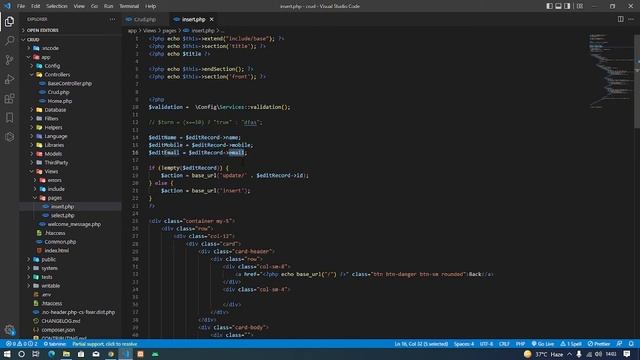Open the Source Control view
The height and width of the screenshot is (360, 640).
click(9, 60)
